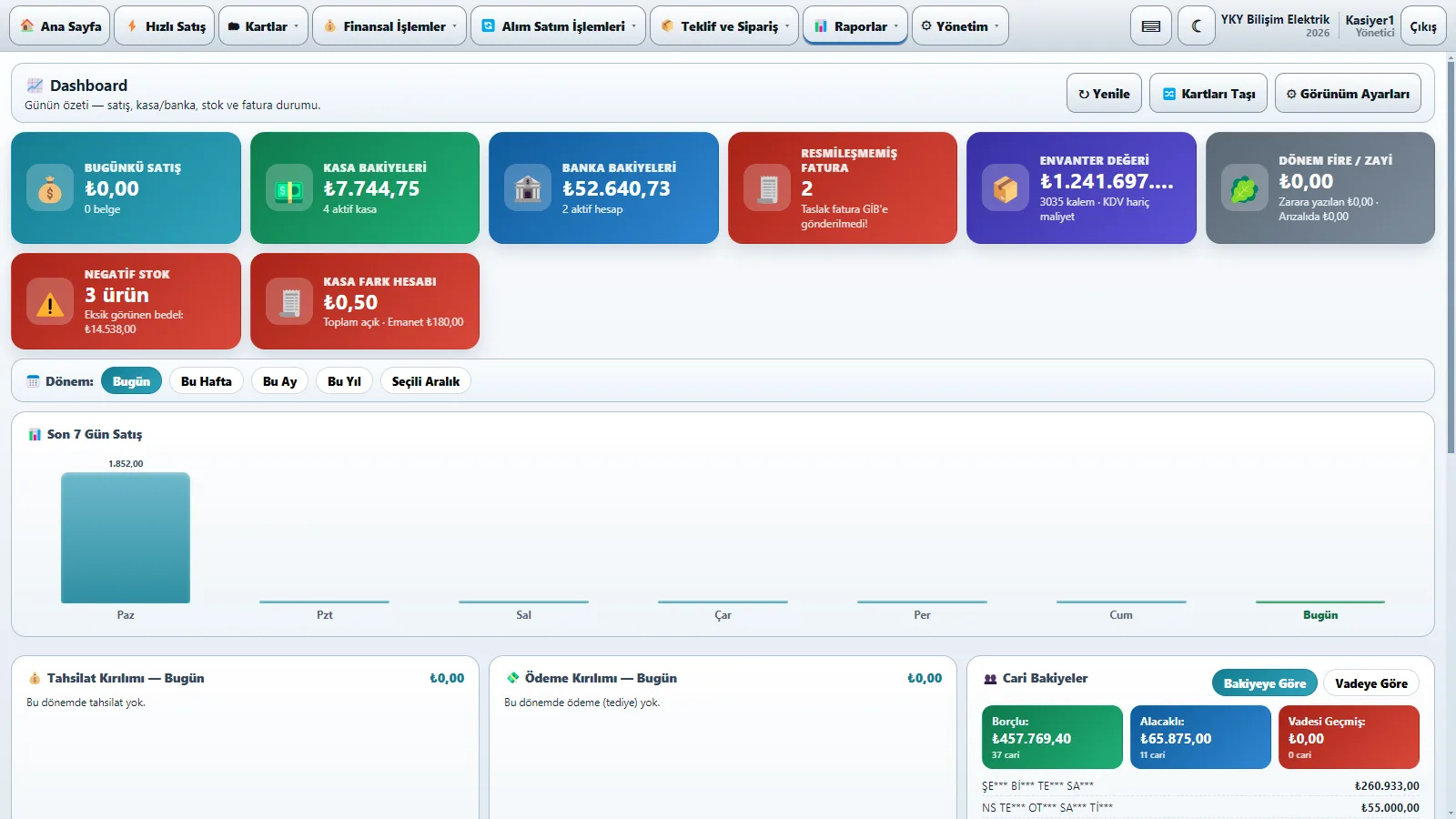Open Görünüm Ayarları settings
Viewport: 1456px width, 819px height.
(1348, 94)
